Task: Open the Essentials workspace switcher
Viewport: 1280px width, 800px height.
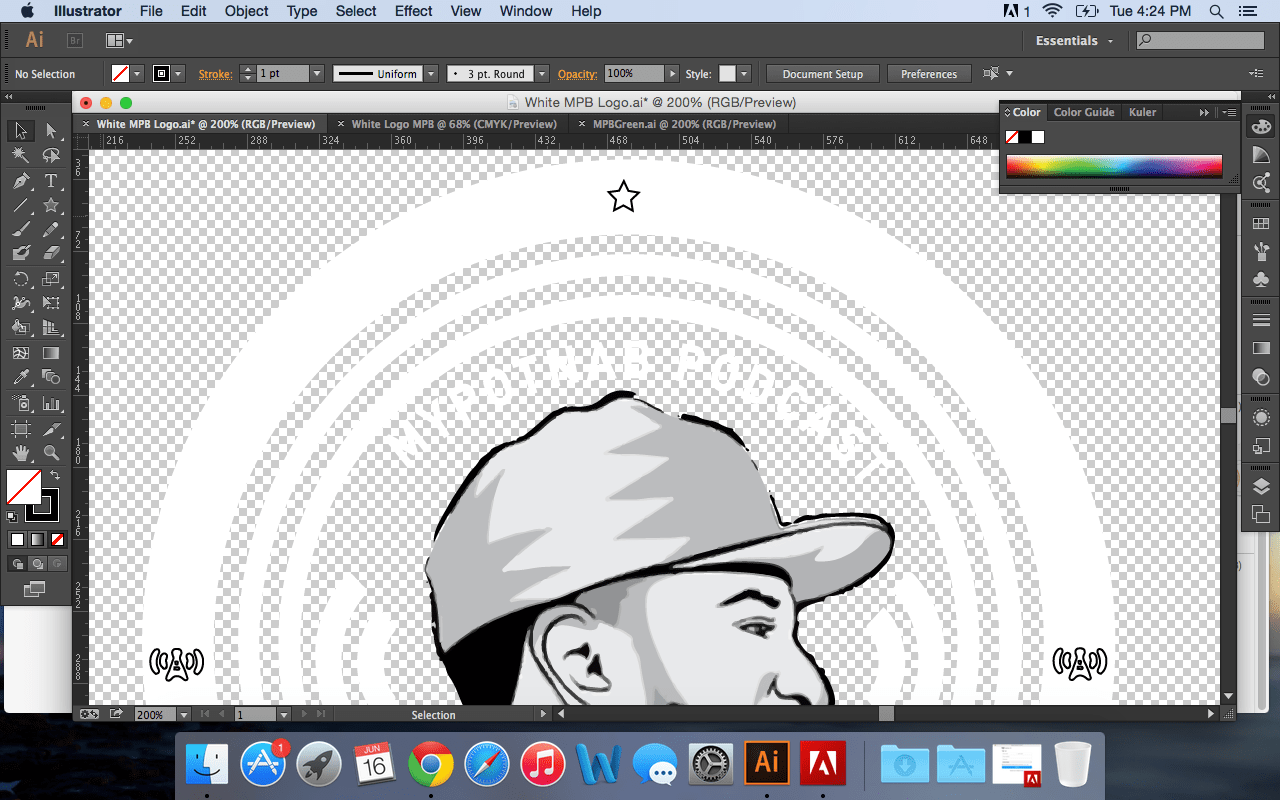Action: pyautogui.click(x=1074, y=40)
